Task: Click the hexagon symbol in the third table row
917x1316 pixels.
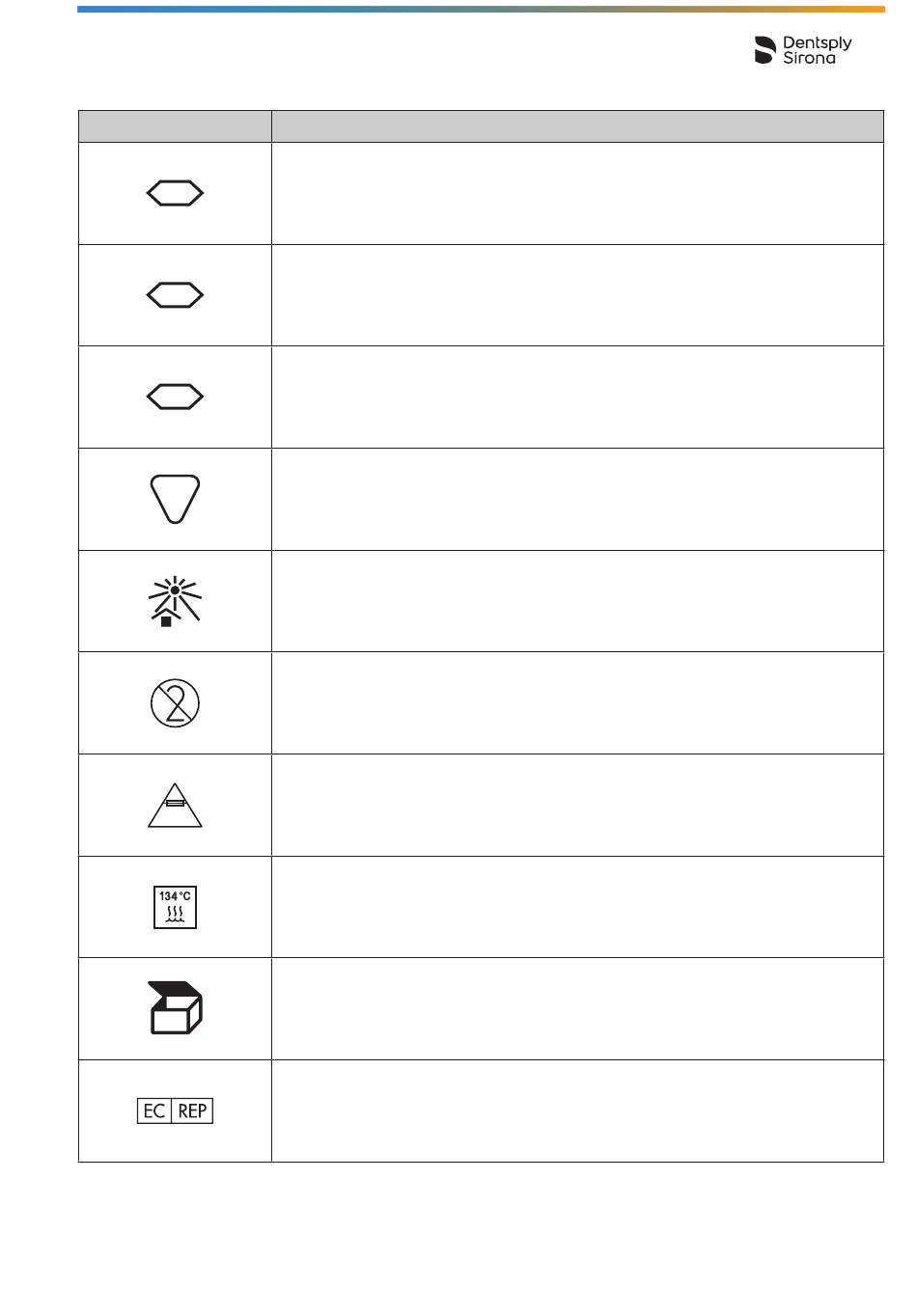Action: 175,397
